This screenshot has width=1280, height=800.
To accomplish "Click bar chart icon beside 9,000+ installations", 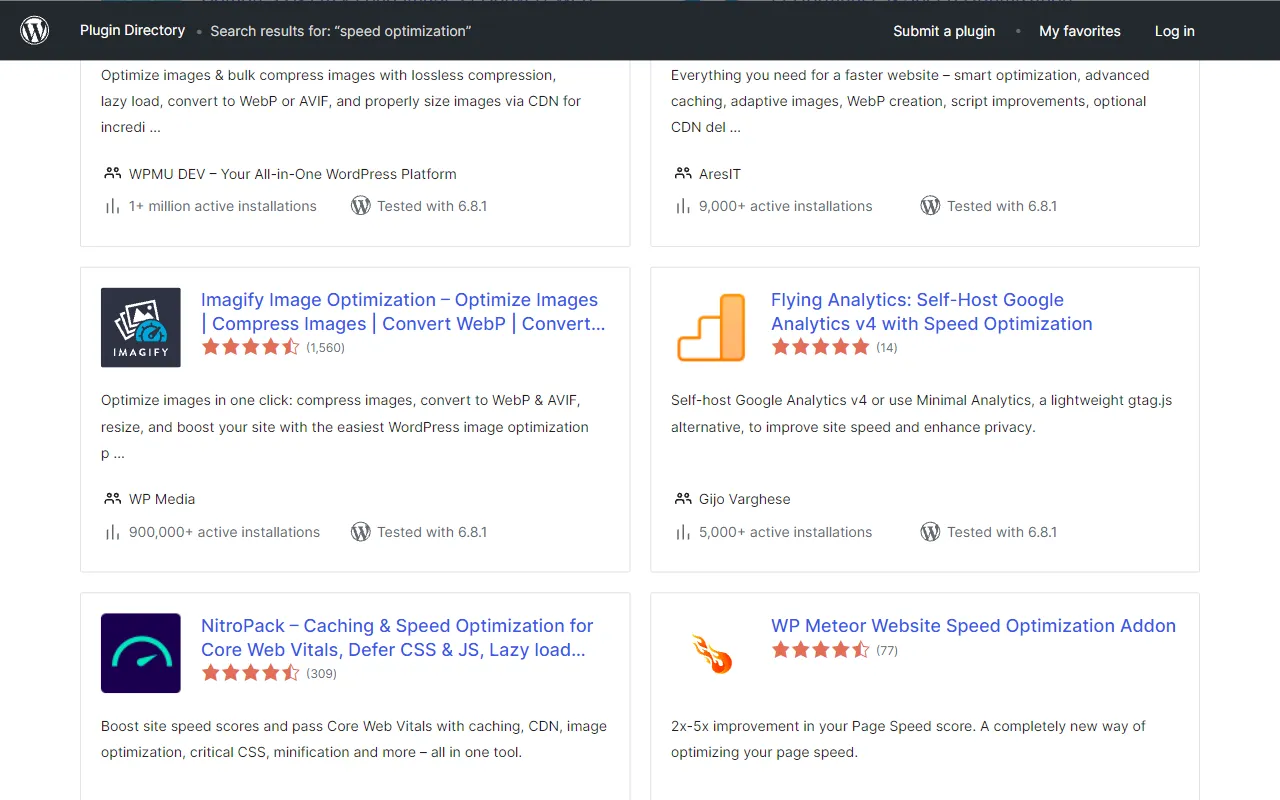I will click(682, 206).
